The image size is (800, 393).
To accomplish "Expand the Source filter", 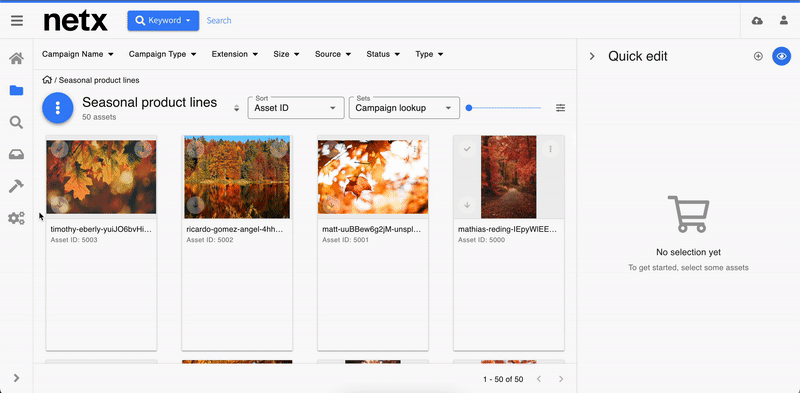I will (333, 54).
